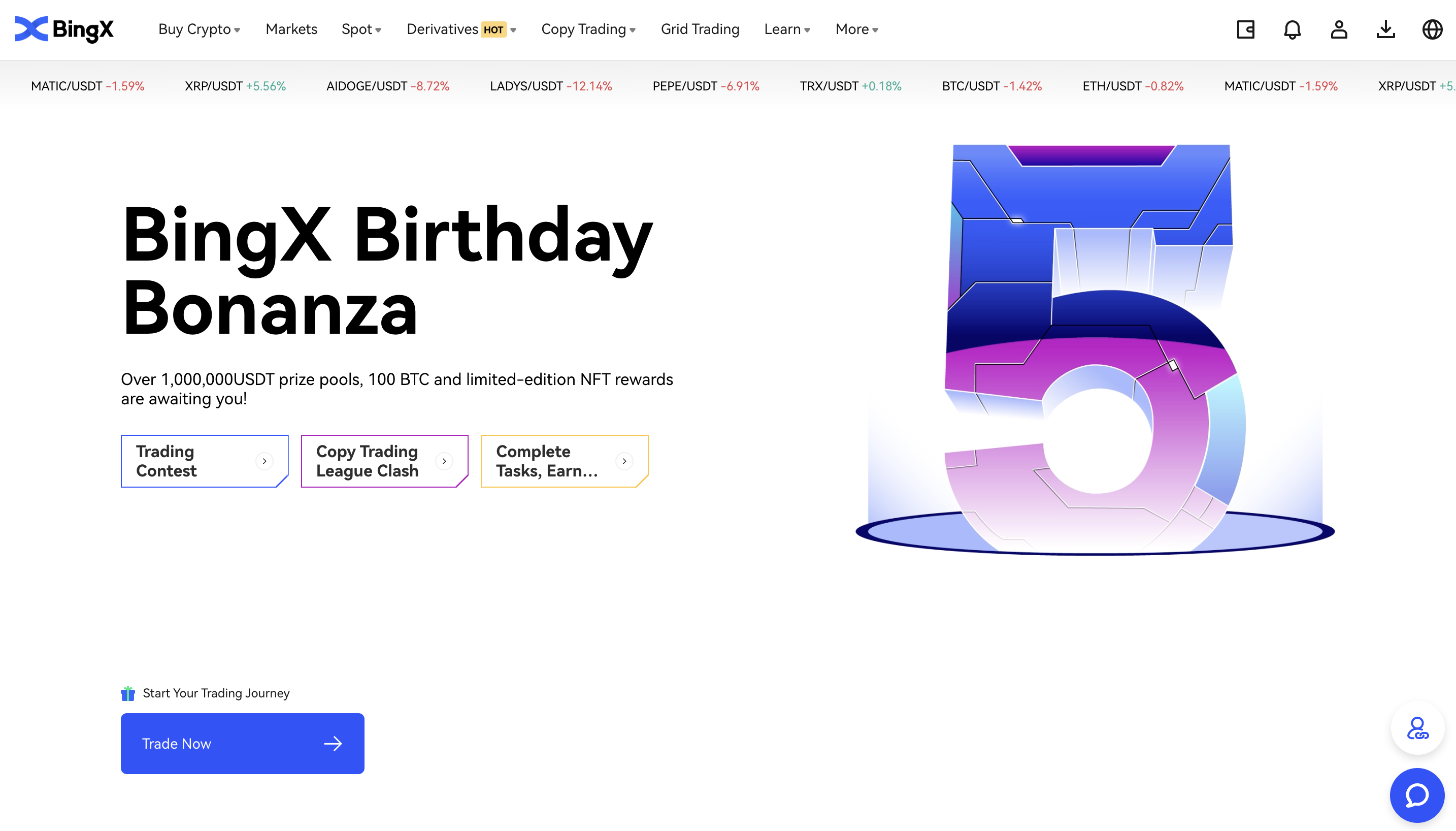Open the user account profile icon
Screen dimensions: 1456x831
(1339, 29)
